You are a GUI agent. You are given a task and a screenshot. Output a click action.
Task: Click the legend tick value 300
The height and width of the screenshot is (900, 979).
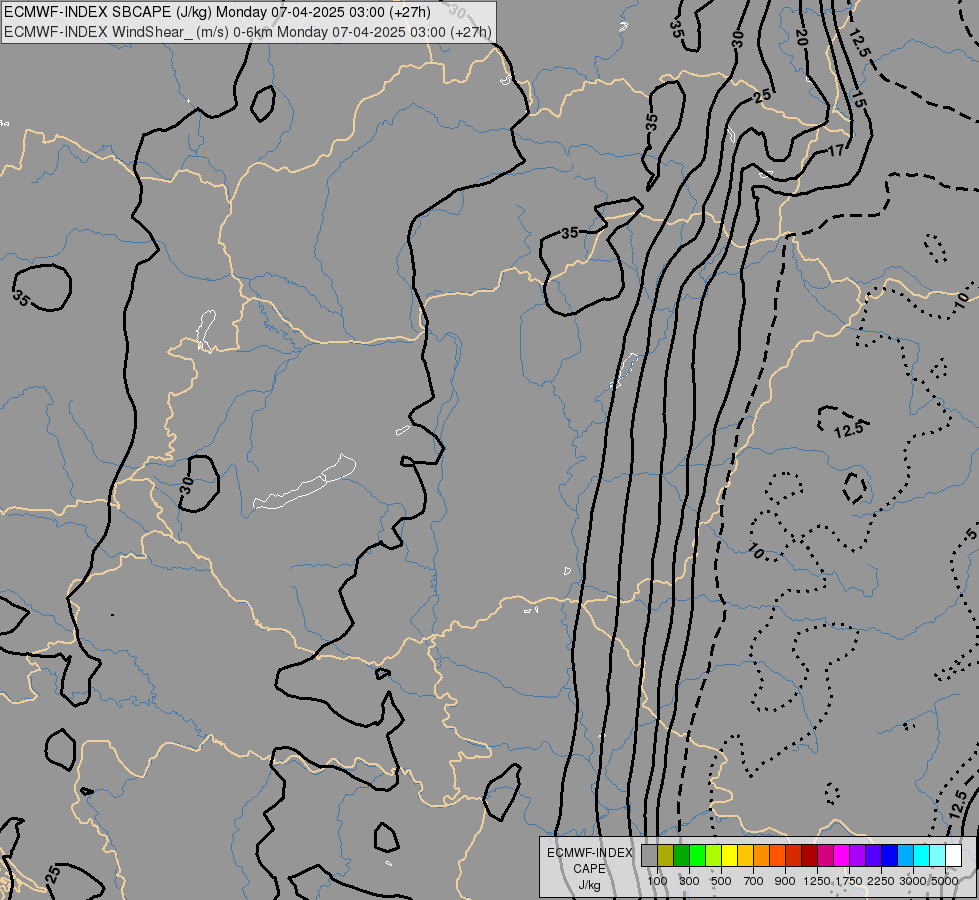[x=689, y=881]
